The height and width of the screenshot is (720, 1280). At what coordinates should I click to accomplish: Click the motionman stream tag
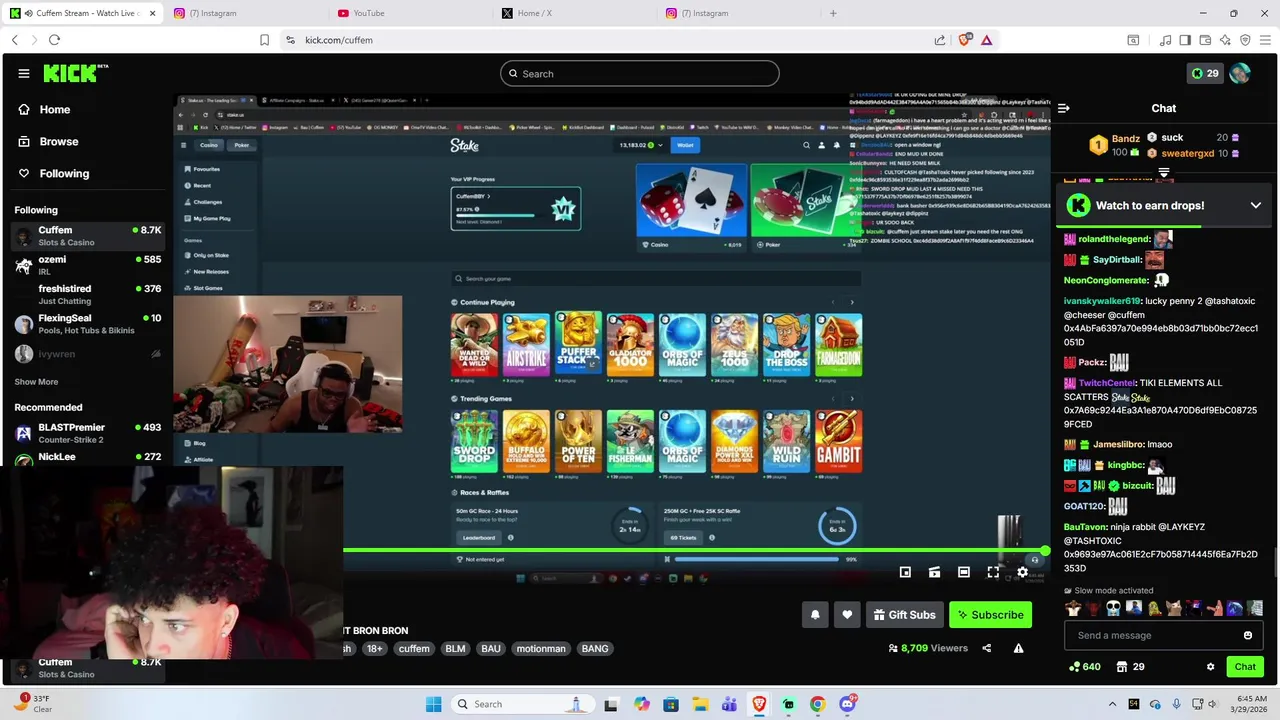541,648
